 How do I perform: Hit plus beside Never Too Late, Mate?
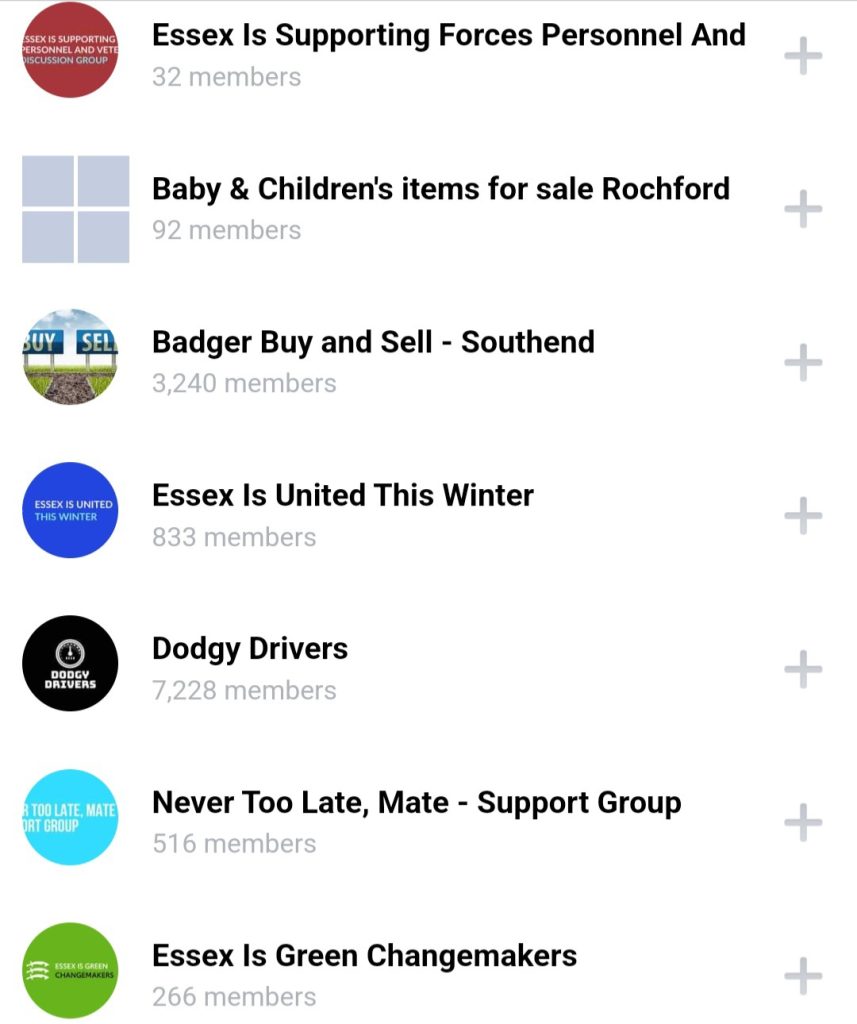[802, 823]
